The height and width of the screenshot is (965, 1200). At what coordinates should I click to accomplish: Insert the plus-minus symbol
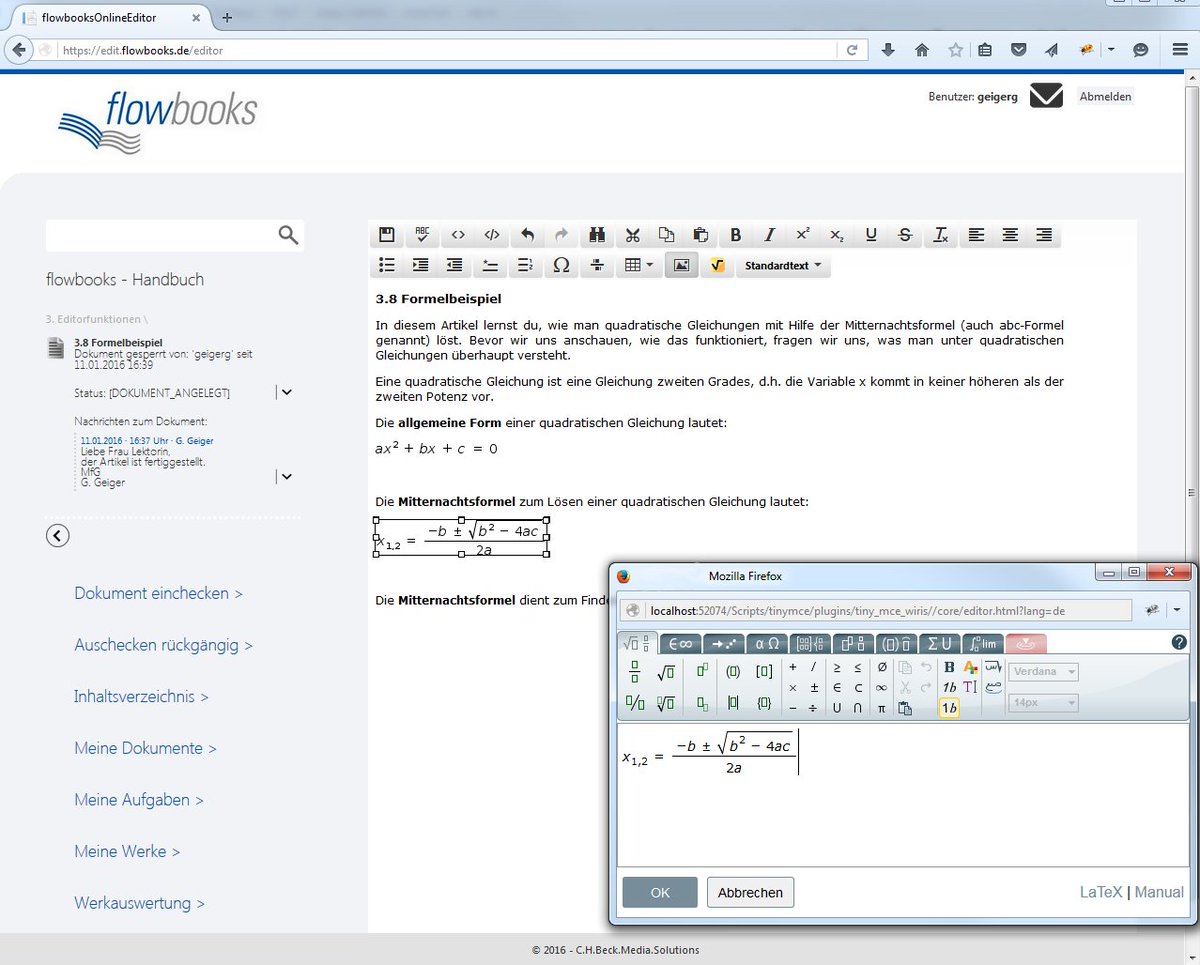(814, 688)
